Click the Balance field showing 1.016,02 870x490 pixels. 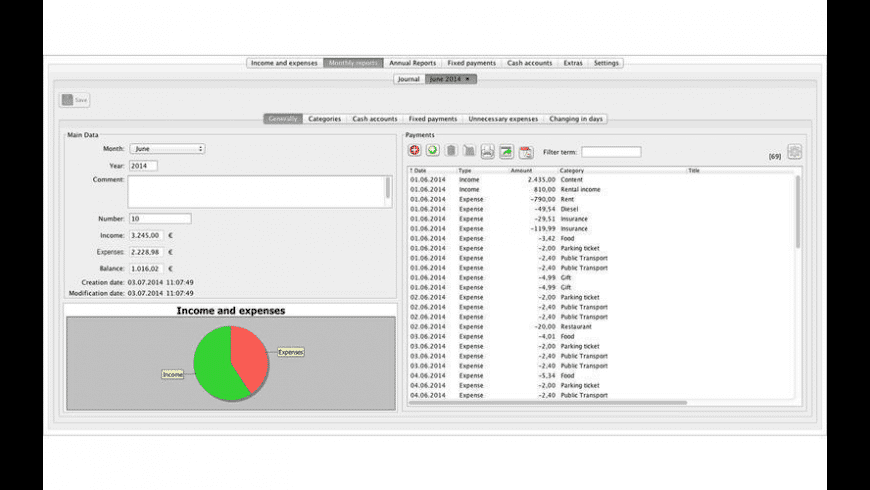tap(146, 269)
